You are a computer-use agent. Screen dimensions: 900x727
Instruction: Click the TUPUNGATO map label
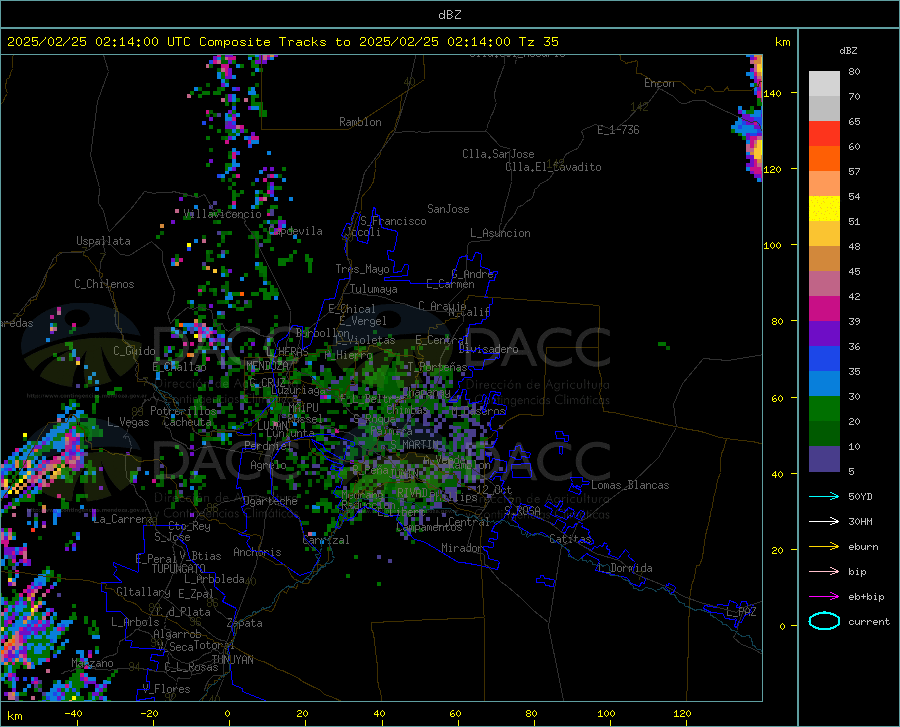click(x=179, y=569)
